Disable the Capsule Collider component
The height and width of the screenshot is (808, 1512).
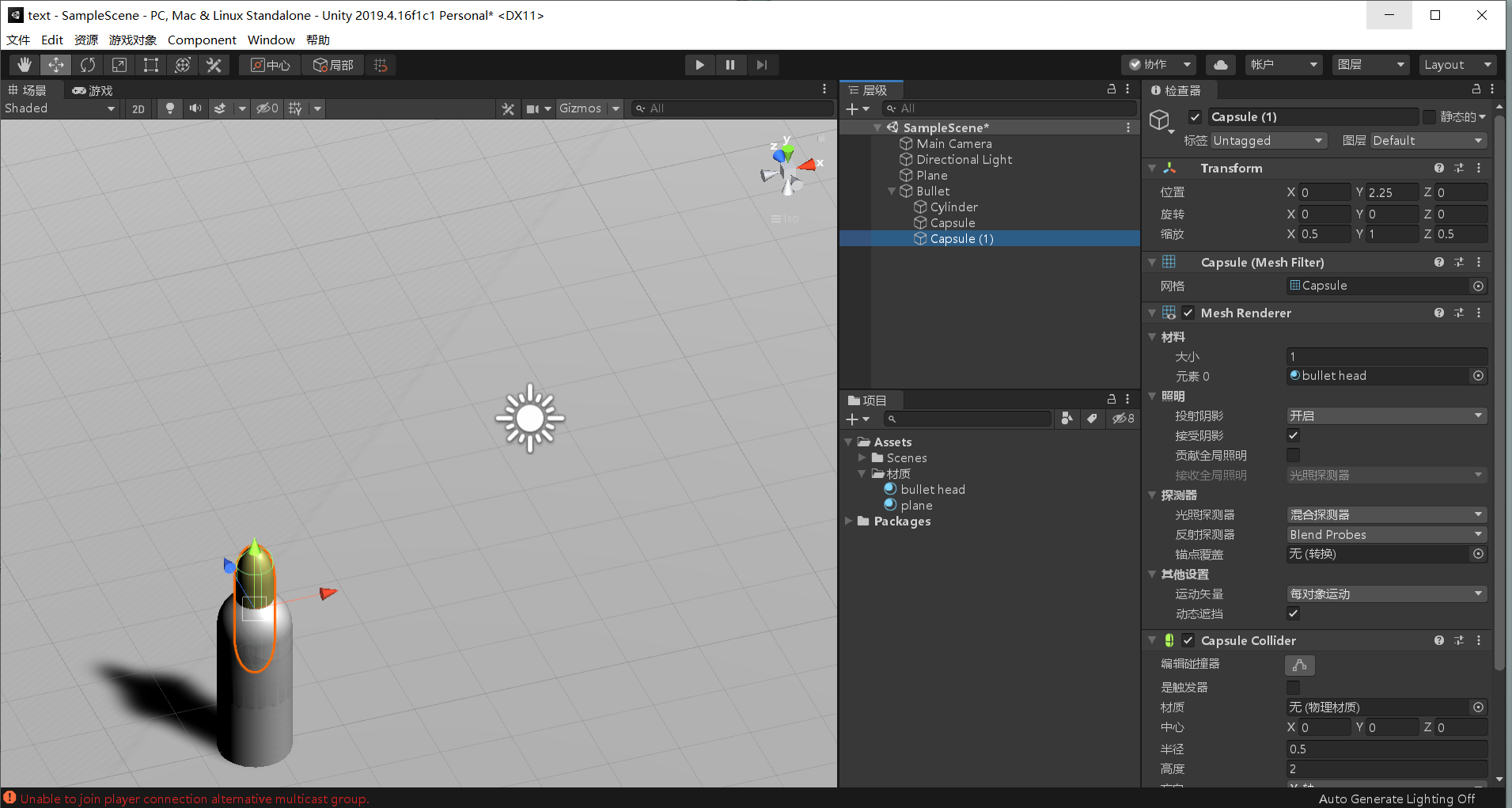[1188, 640]
